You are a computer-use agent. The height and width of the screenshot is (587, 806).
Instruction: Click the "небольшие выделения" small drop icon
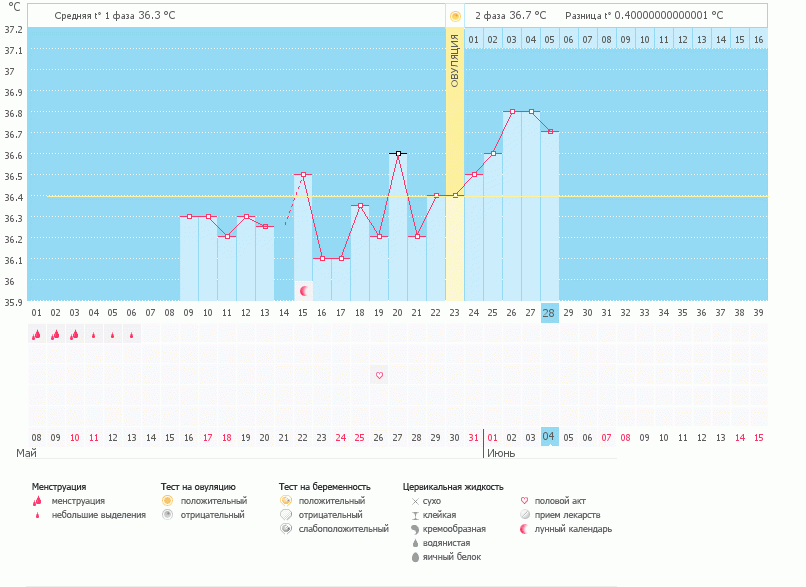[38, 514]
